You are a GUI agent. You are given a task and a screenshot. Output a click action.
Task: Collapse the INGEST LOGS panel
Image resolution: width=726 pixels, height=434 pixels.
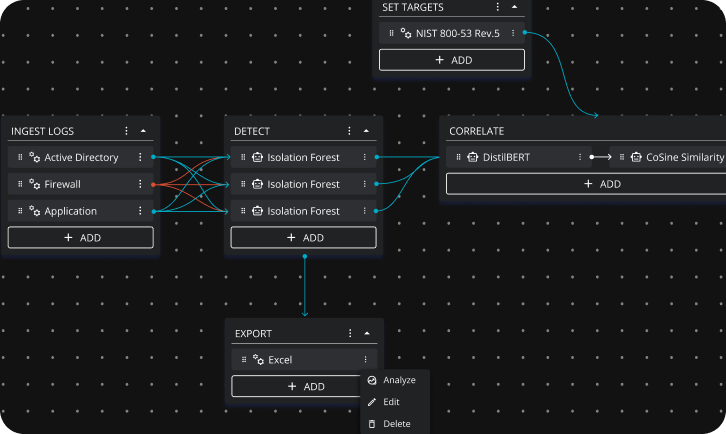[x=143, y=131]
